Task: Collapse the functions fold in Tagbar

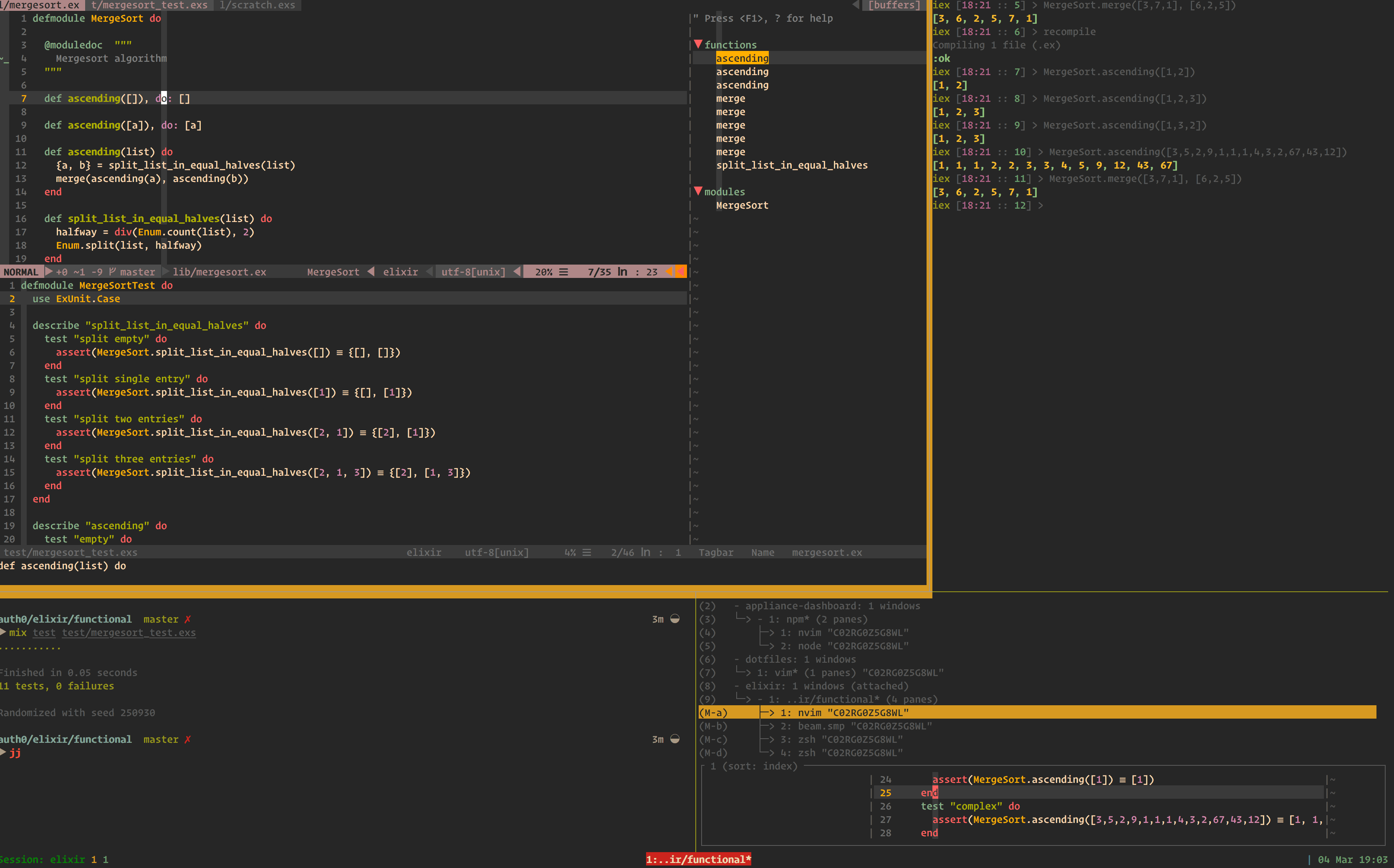Action: pyautogui.click(x=698, y=44)
